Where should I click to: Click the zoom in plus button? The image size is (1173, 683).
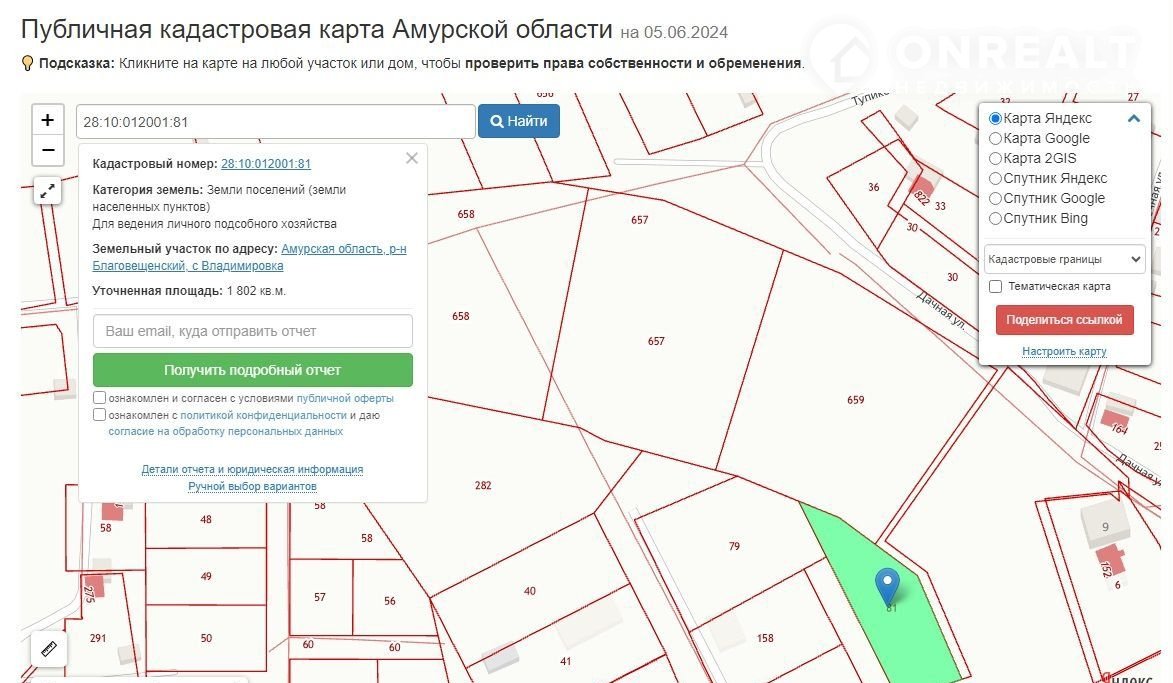coord(47,121)
